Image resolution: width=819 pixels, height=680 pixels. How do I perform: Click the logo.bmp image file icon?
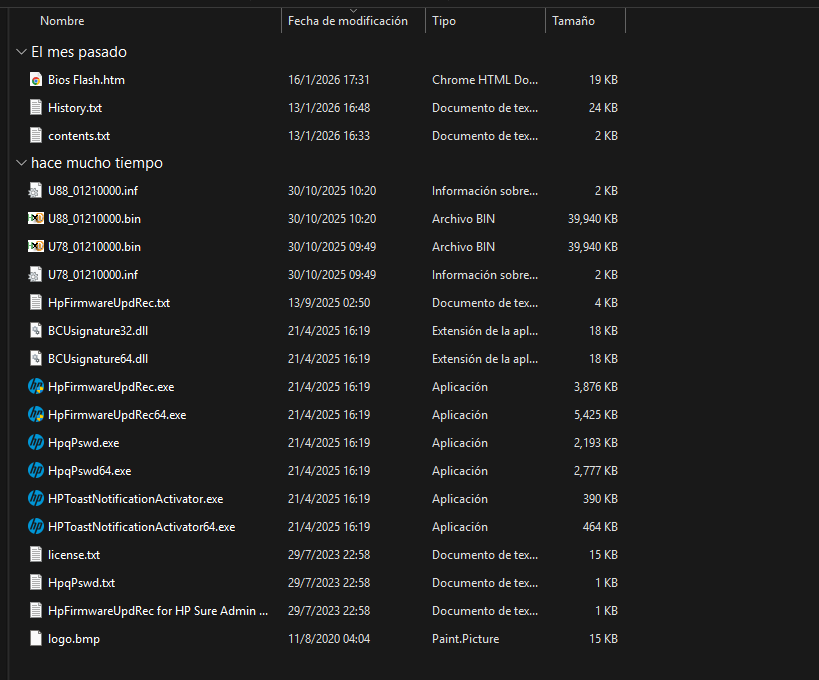pos(36,638)
